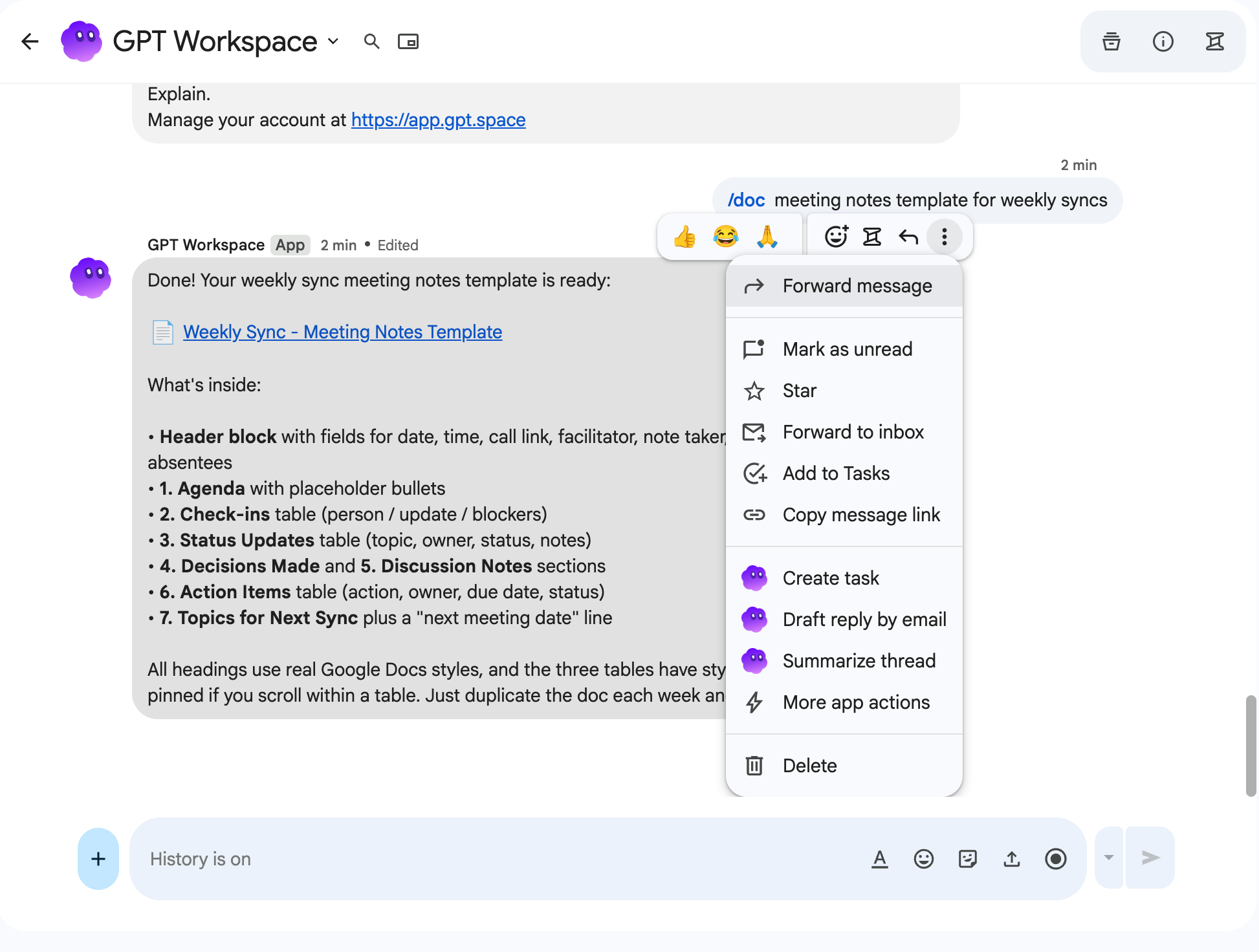Click the /doc slash command text

(x=746, y=200)
